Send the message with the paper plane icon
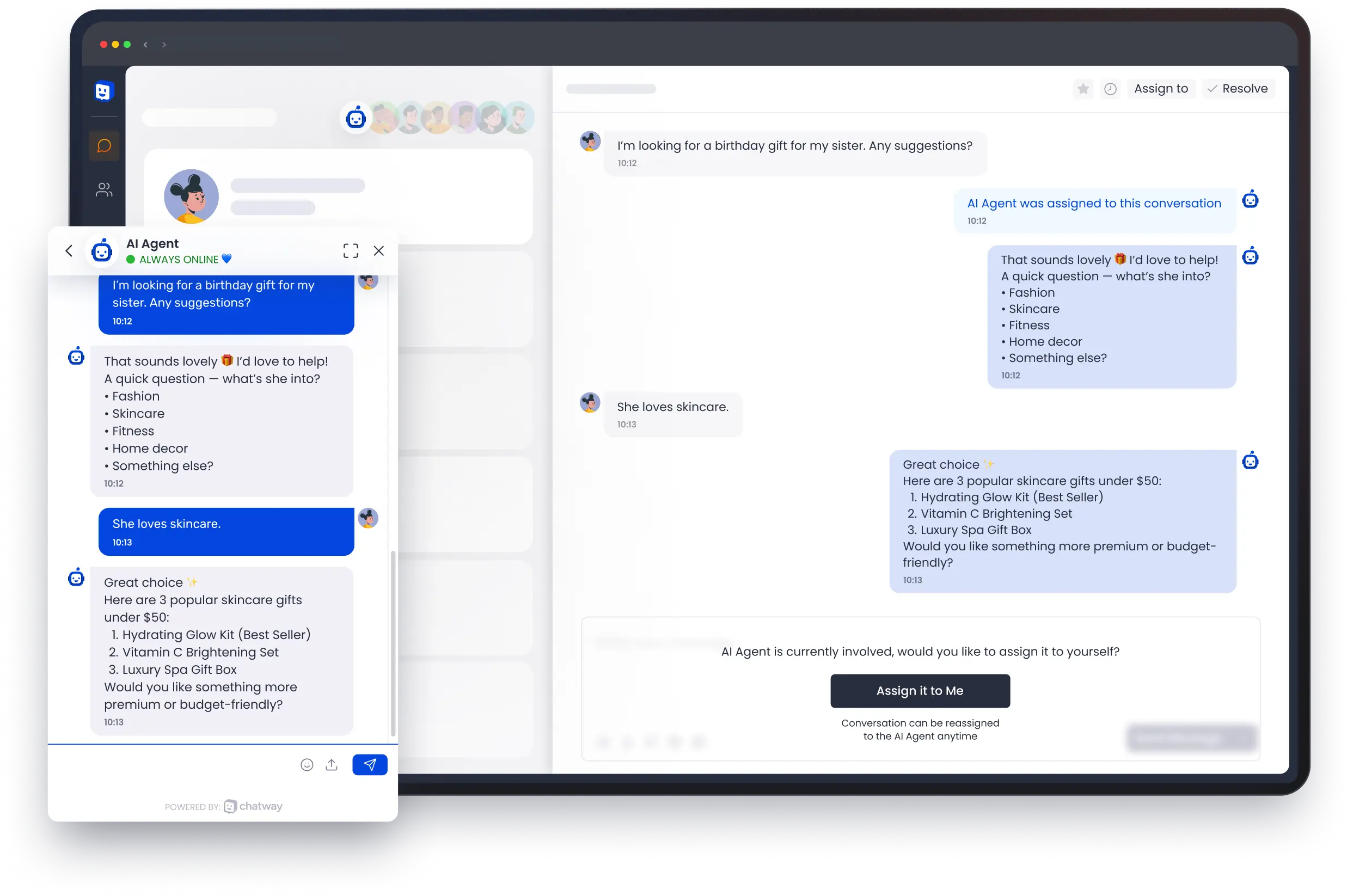 click(x=370, y=765)
